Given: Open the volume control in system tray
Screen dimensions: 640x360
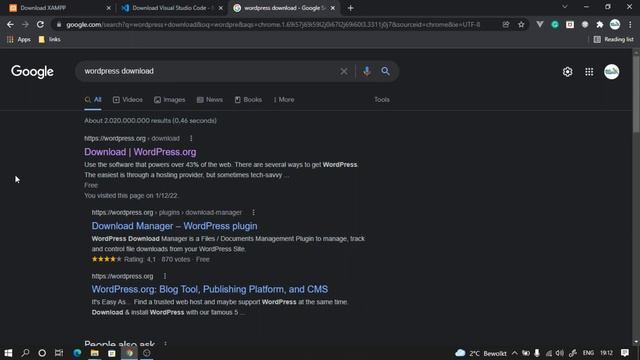Looking at the screenshot, I should pyautogui.click(x=560, y=353).
